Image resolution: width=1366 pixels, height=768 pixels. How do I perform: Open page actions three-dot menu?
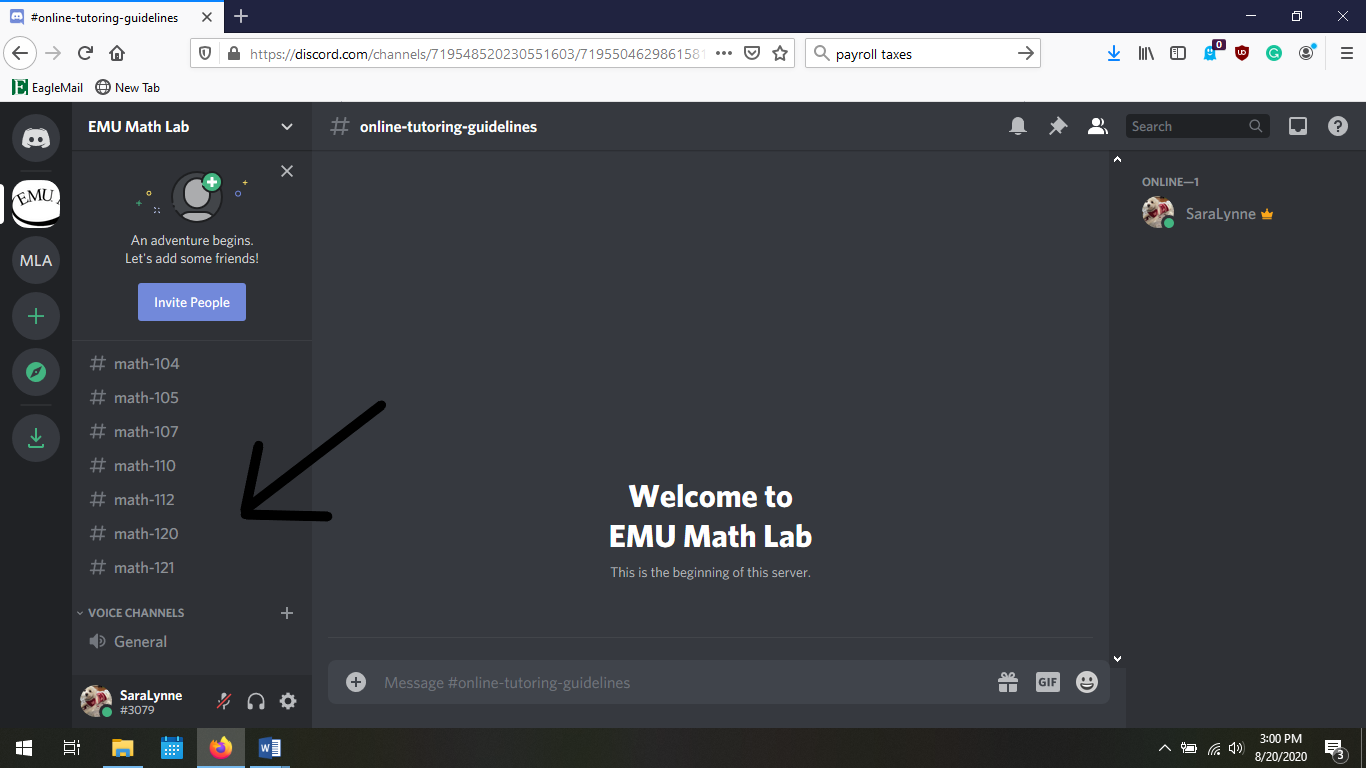click(x=724, y=54)
